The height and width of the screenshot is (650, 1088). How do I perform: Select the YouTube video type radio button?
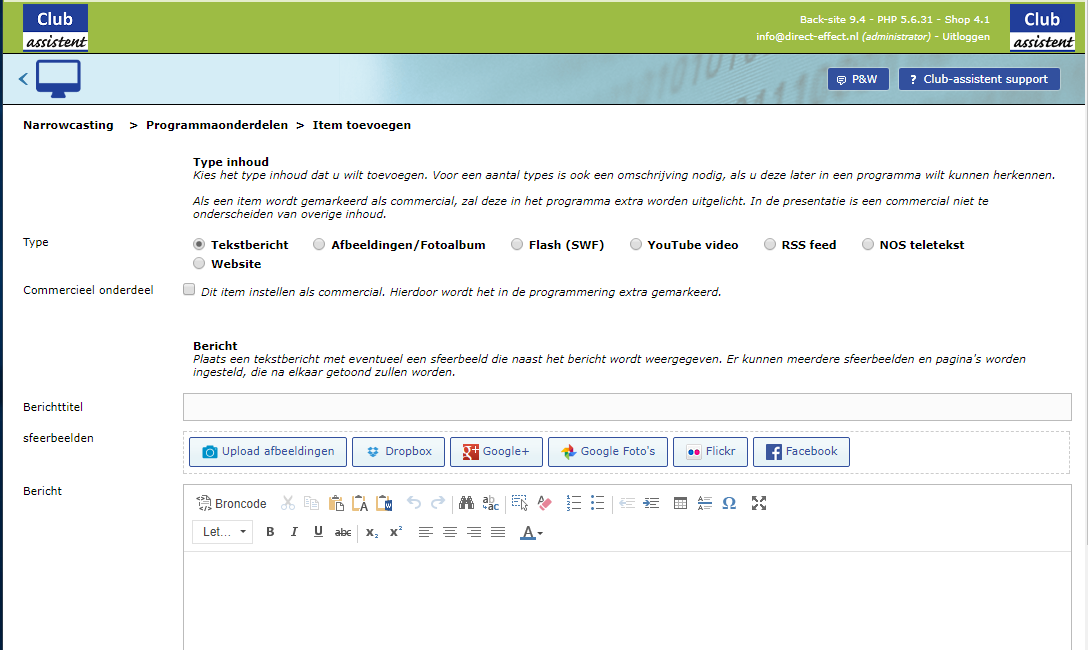click(636, 245)
